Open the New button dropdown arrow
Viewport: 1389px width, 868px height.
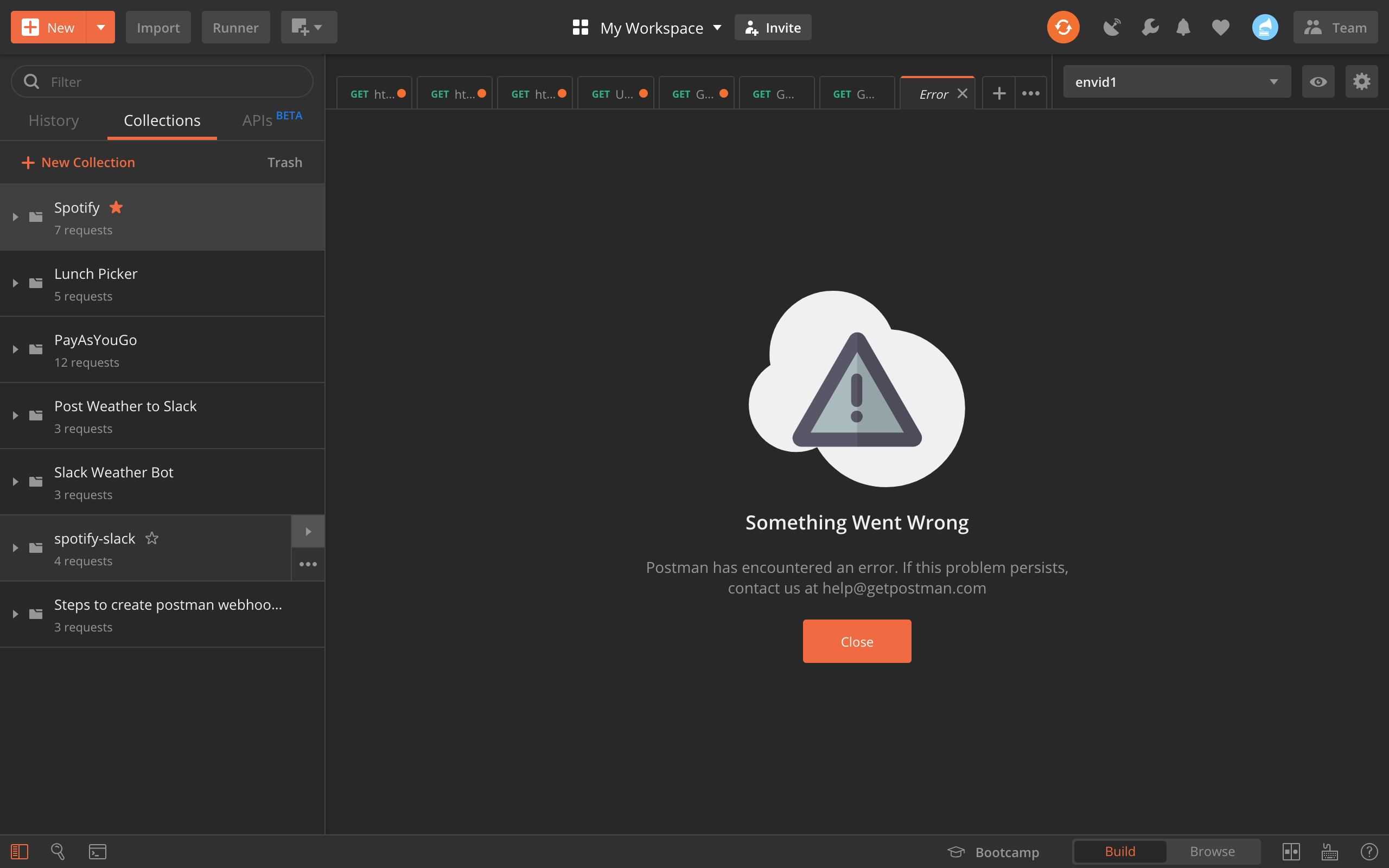(x=100, y=27)
